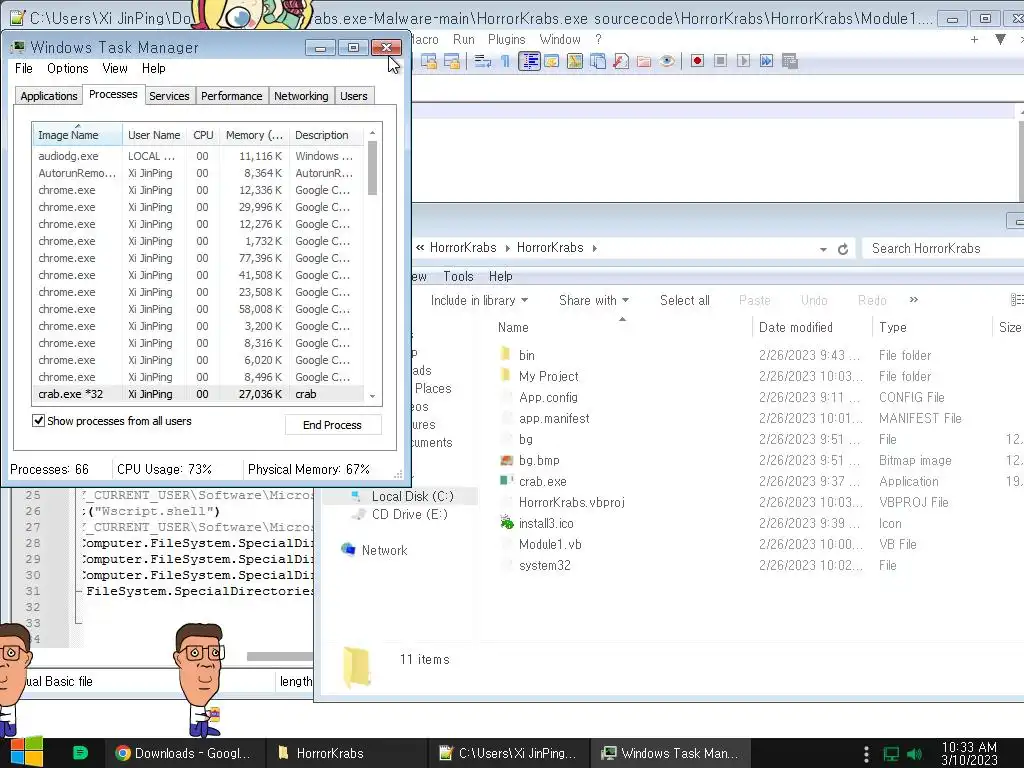Select crab.exe file in Explorer
Image resolution: width=1024 pixels, height=768 pixels.
point(543,481)
